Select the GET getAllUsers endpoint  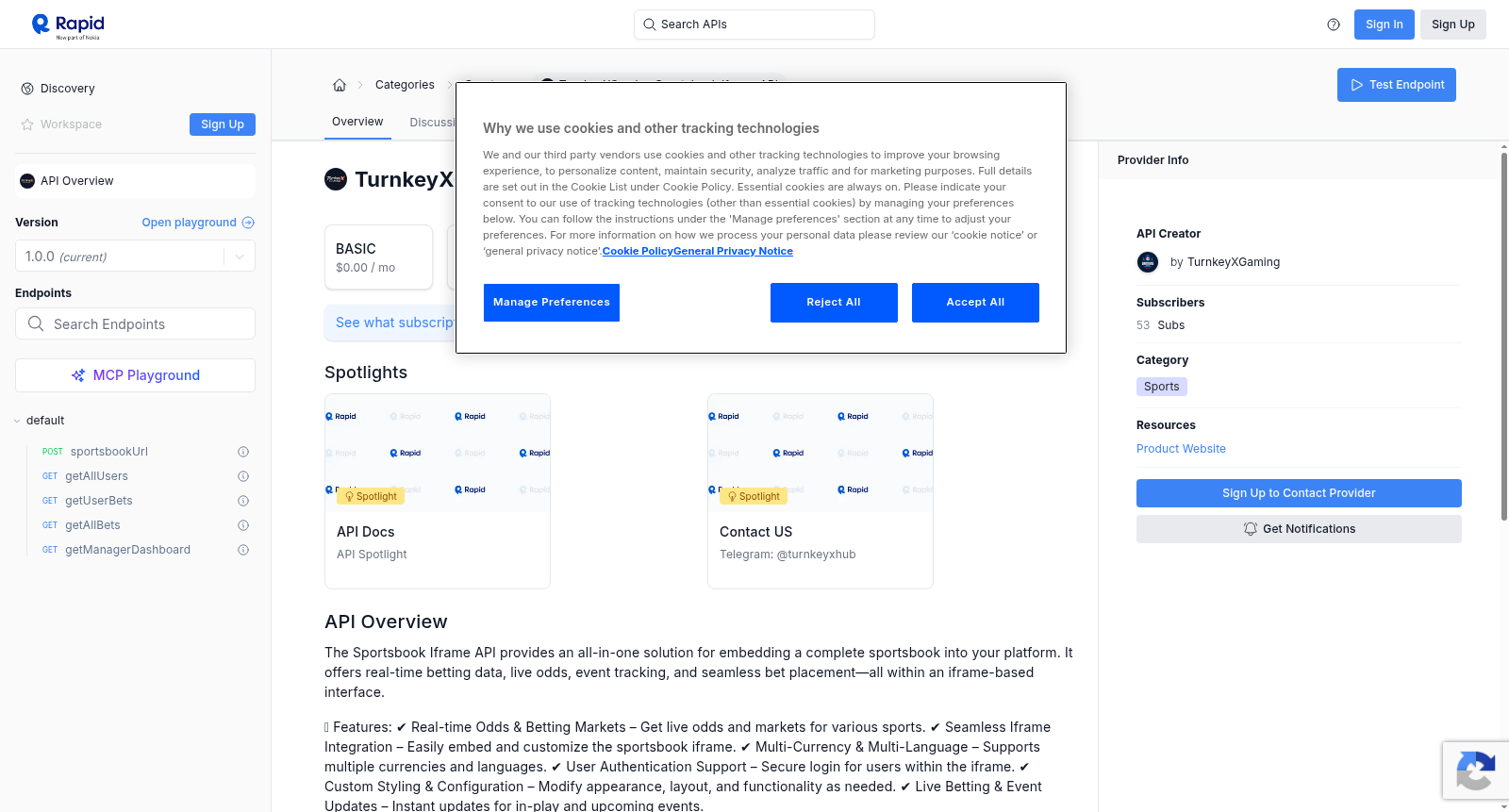(x=86, y=476)
